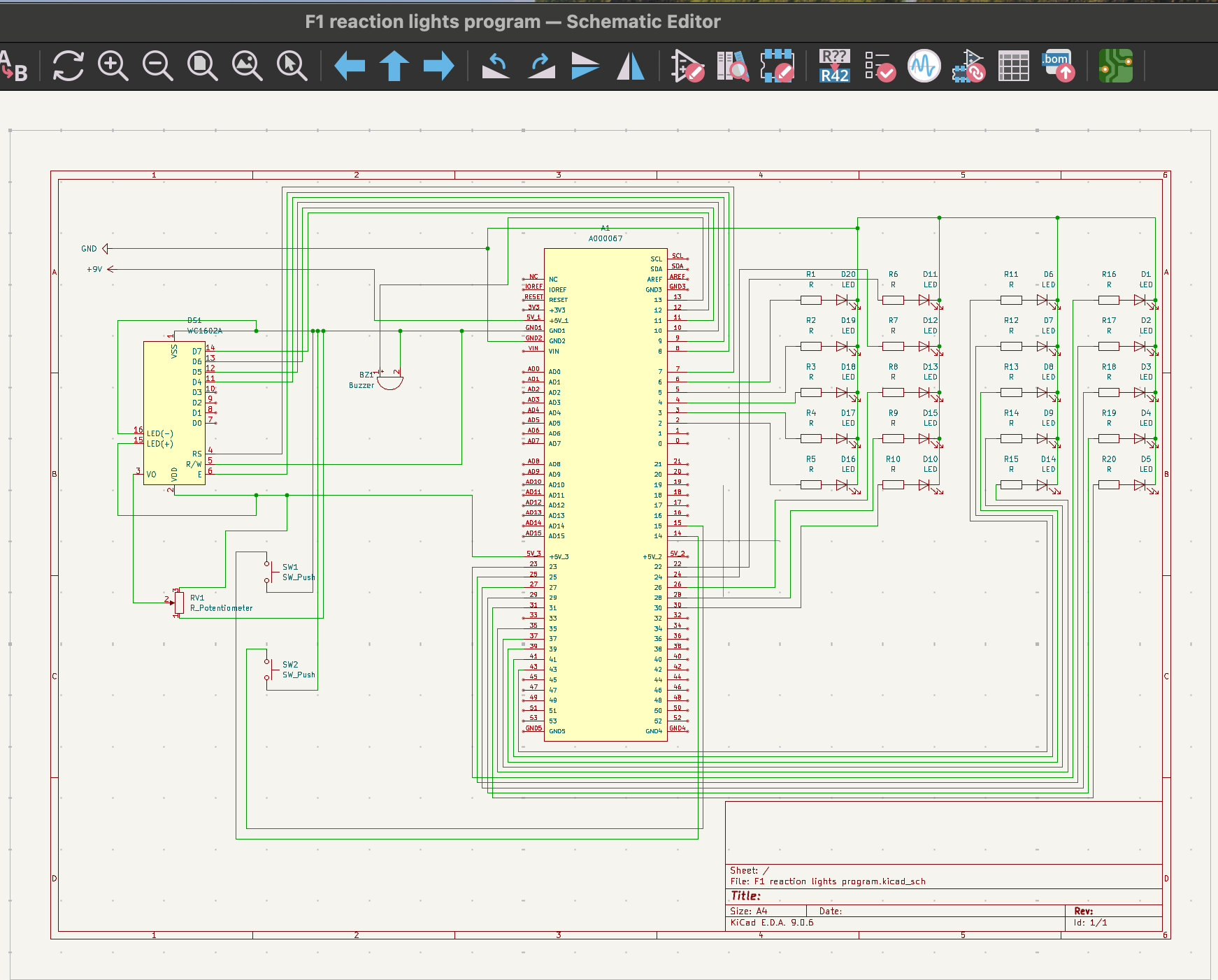1218x980 pixels.
Task: Zoom in using the magnifier plus icon
Action: tap(113, 66)
